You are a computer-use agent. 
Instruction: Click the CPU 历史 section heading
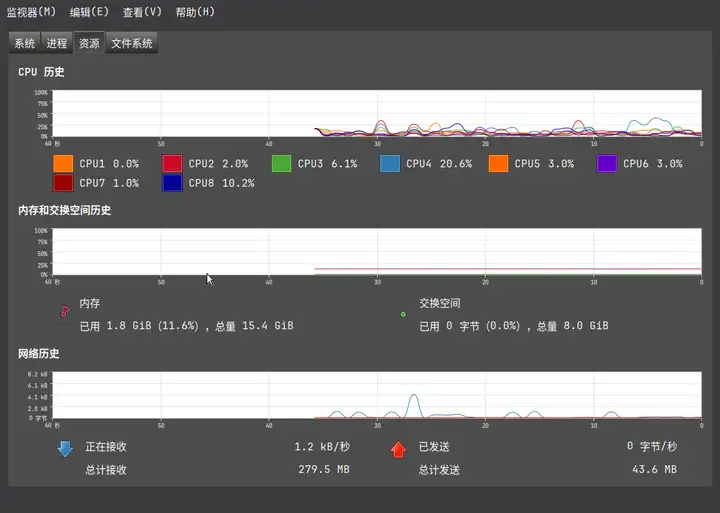coord(41,72)
